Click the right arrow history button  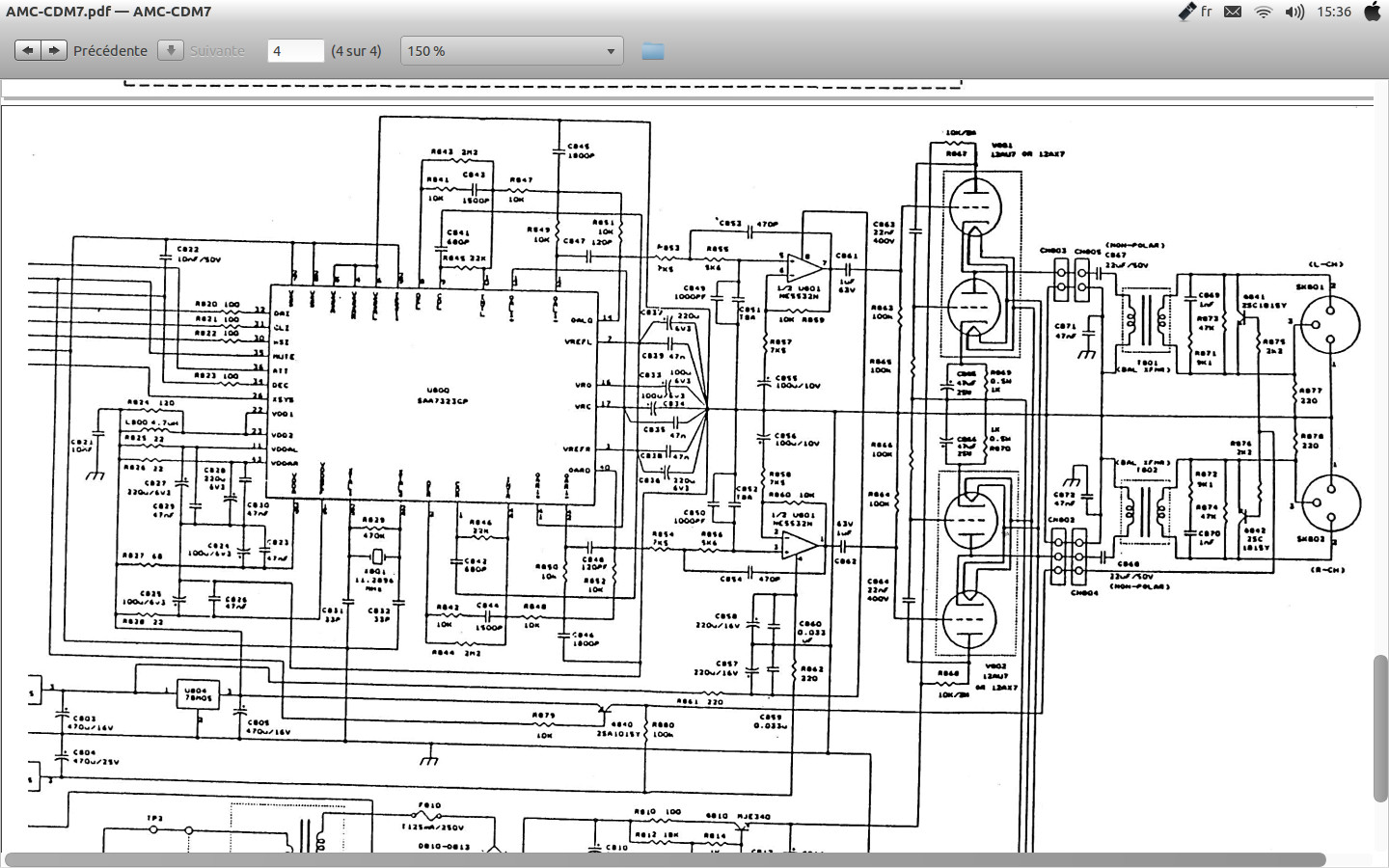click(54, 50)
